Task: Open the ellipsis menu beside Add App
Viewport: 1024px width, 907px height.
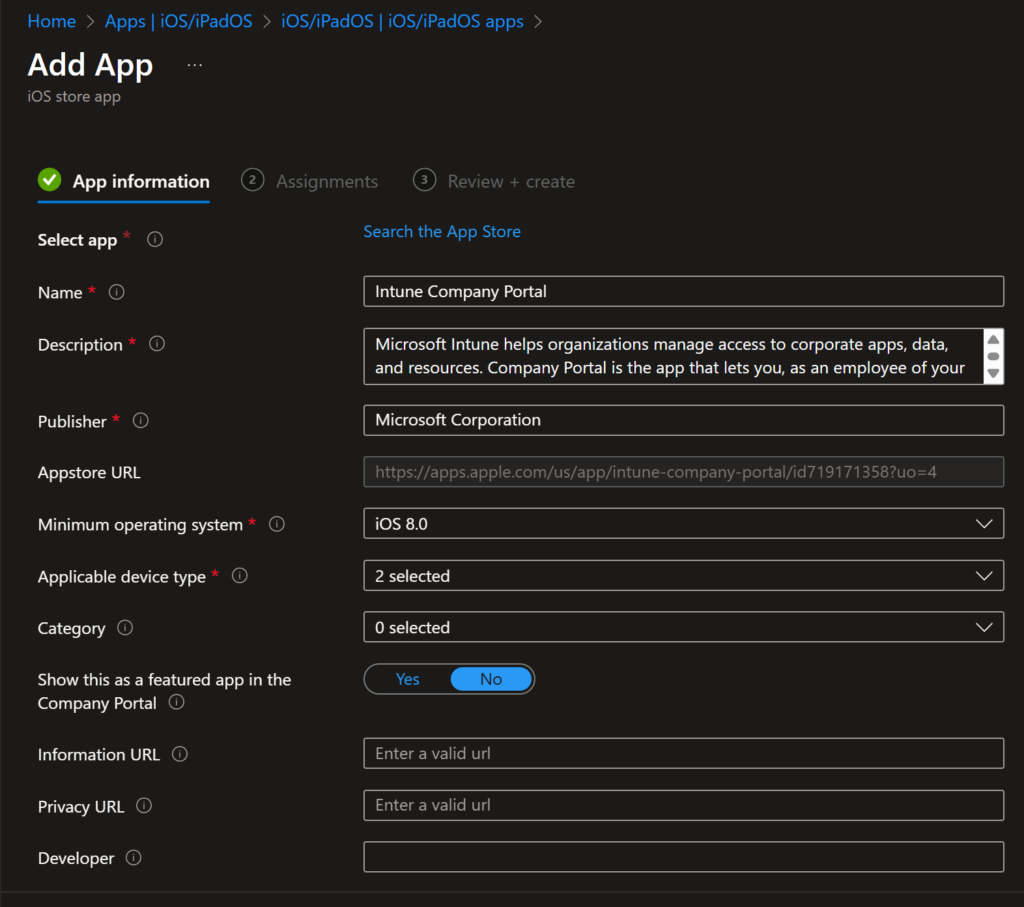Action: click(195, 65)
